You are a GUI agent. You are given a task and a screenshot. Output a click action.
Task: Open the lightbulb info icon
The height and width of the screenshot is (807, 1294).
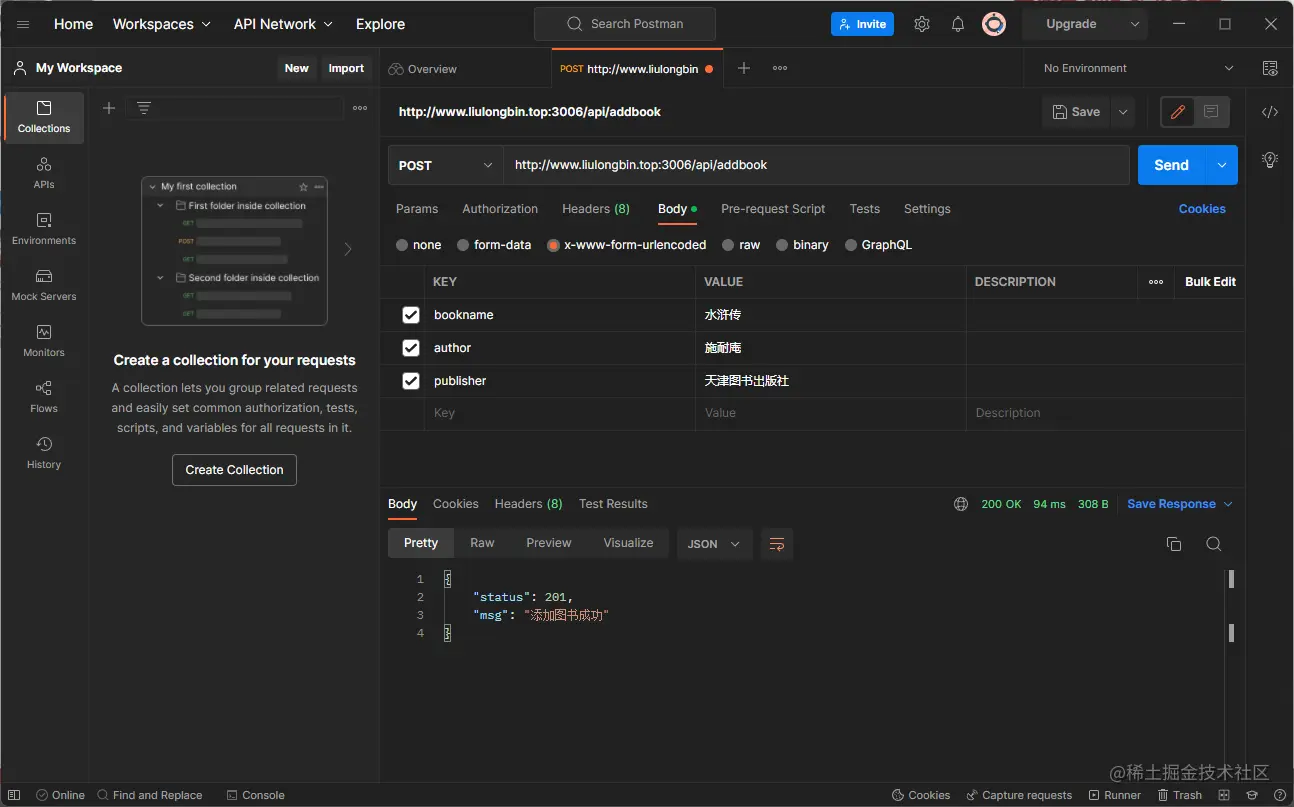pos(1270,159)
